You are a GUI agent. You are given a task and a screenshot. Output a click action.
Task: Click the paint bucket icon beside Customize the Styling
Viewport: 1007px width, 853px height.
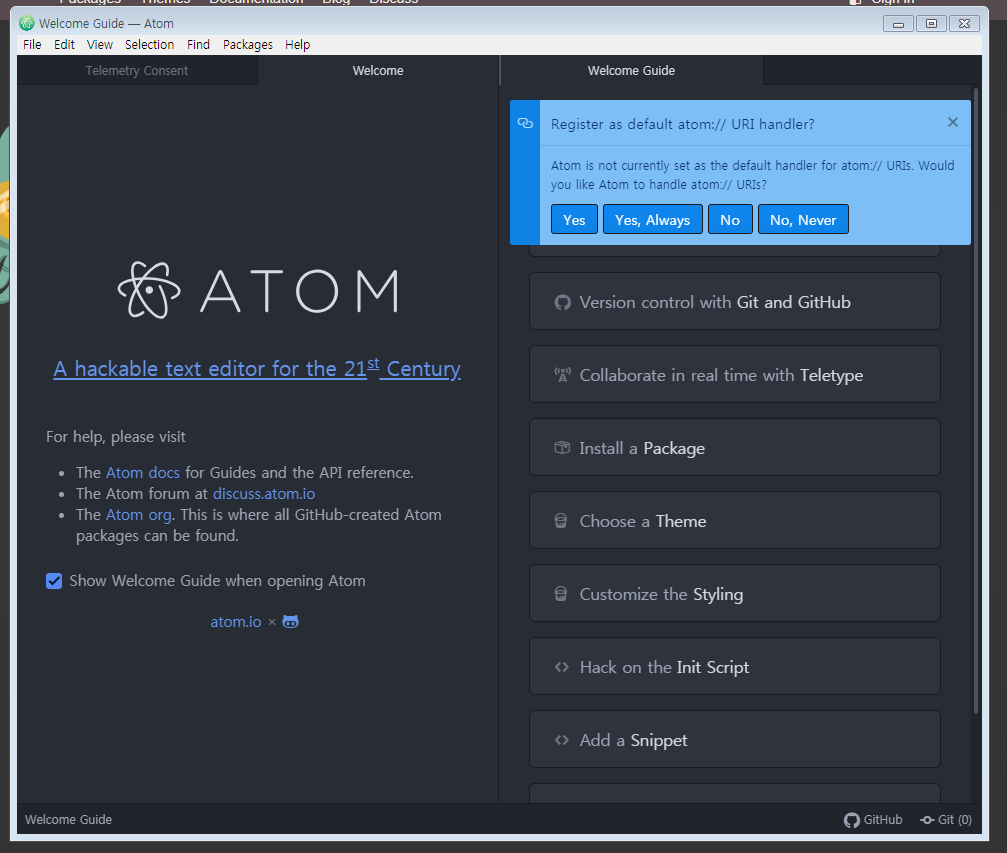click(x=561, y=594)
